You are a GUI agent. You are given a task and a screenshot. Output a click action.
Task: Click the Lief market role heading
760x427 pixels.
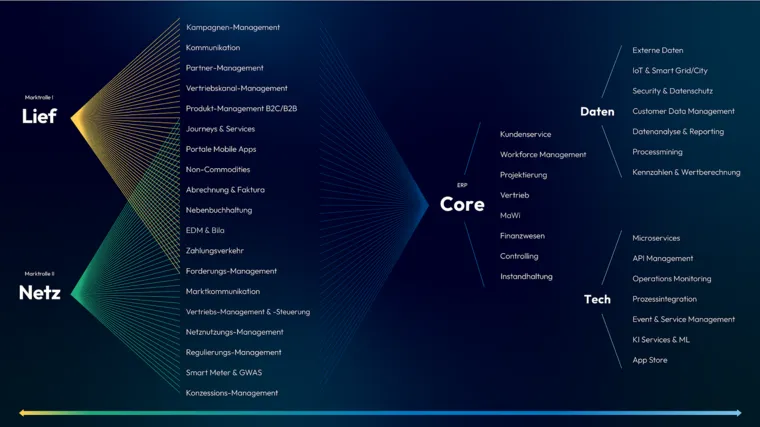39,116
